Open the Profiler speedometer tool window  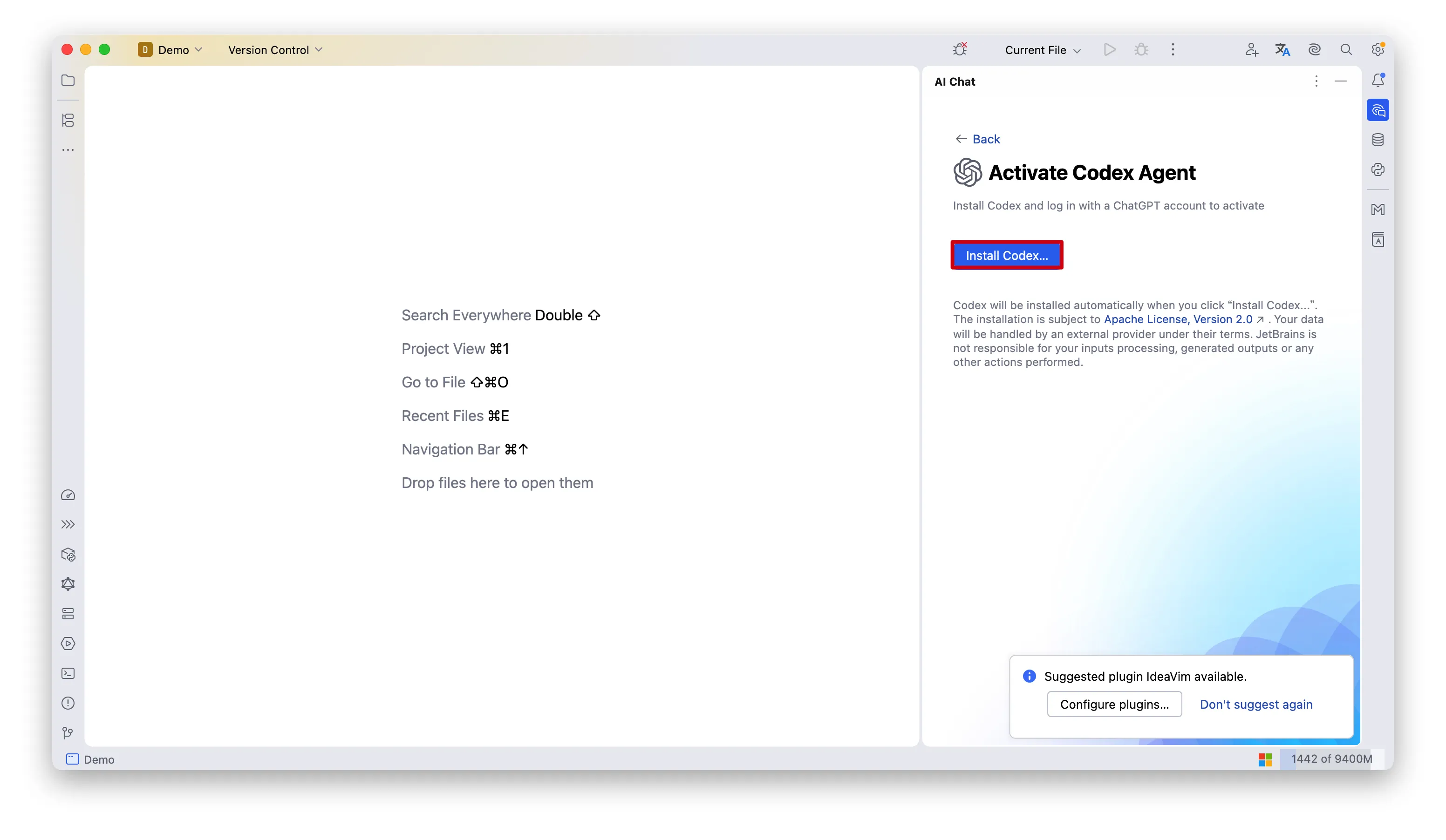(x=68, y=495)
